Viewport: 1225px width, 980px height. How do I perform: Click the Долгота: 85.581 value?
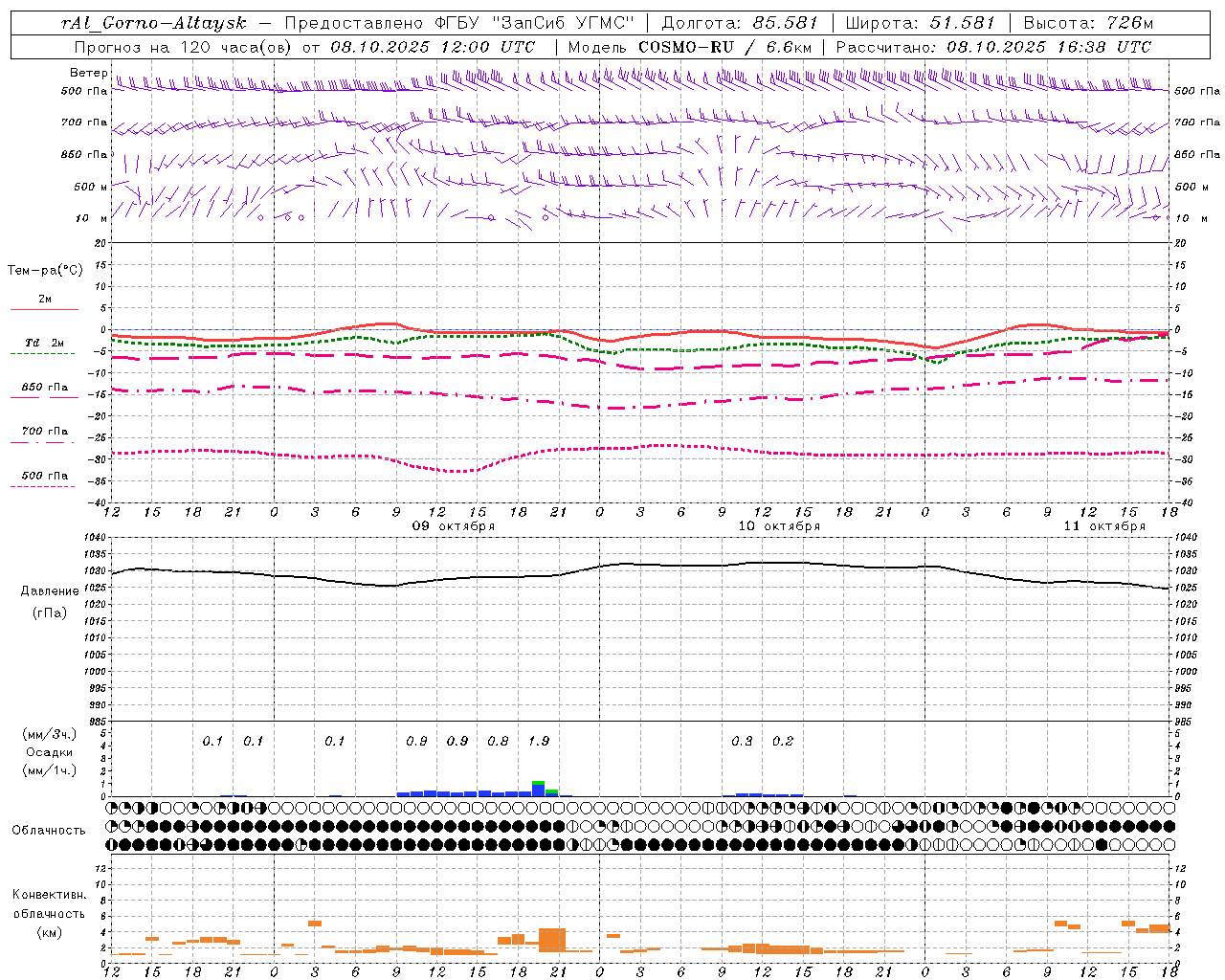point(742,22)
